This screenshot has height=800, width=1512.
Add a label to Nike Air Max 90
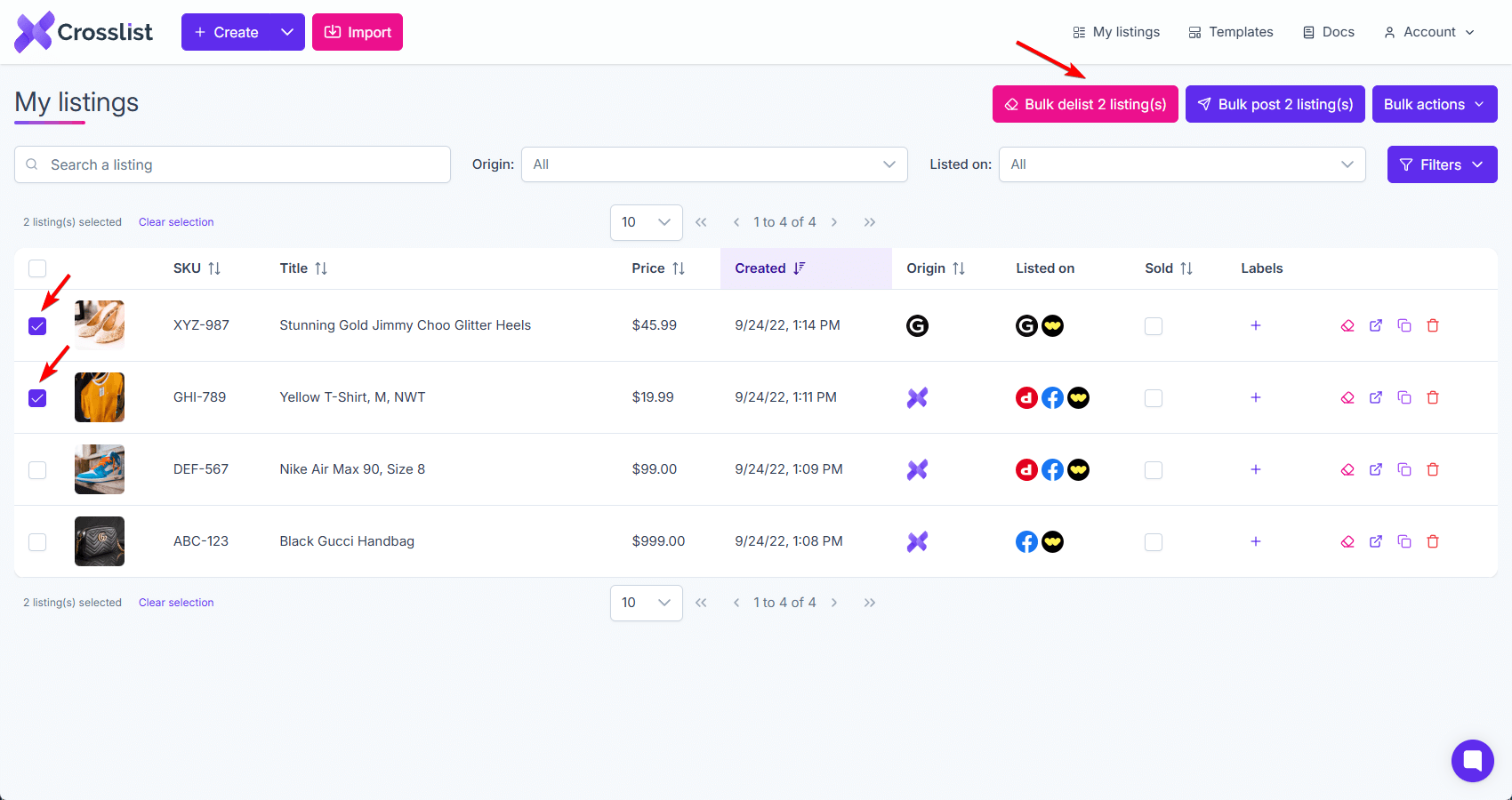(x=1256, y=469)
